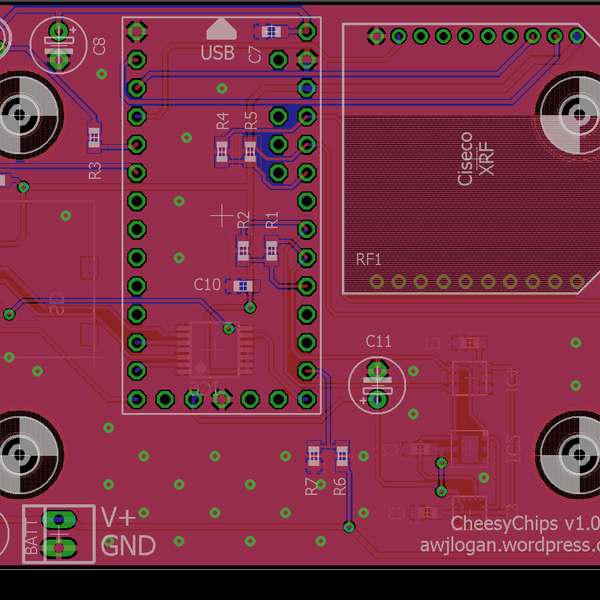Select the C7 SMD capacitor footprint

click(271, 31)
